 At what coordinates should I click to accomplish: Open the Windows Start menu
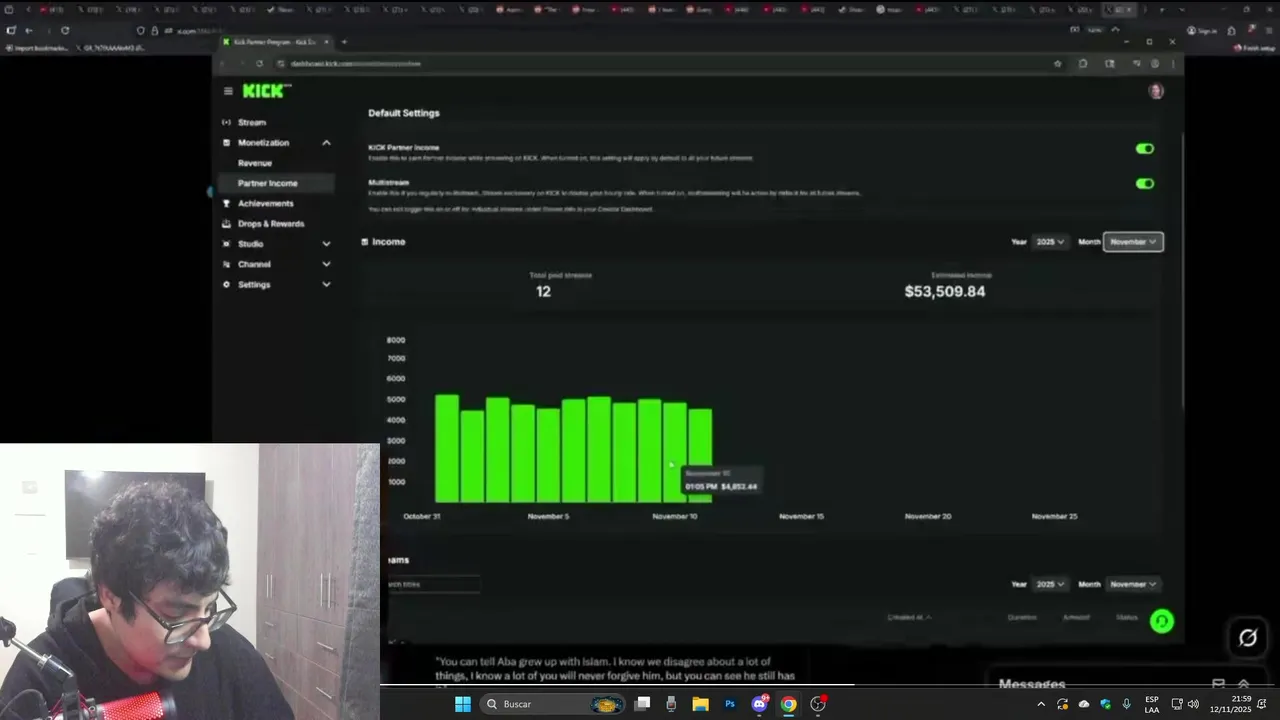coord(463,704)
